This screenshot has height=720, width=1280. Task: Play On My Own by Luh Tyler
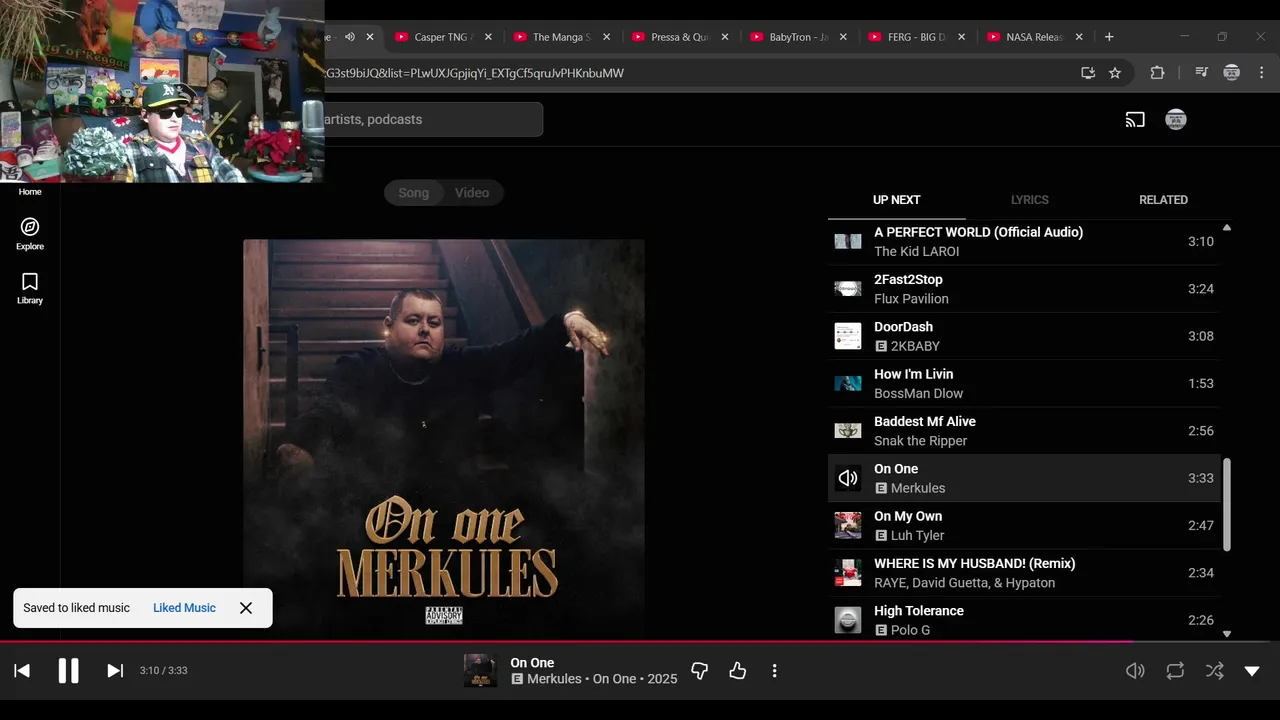coord(1024,525)
